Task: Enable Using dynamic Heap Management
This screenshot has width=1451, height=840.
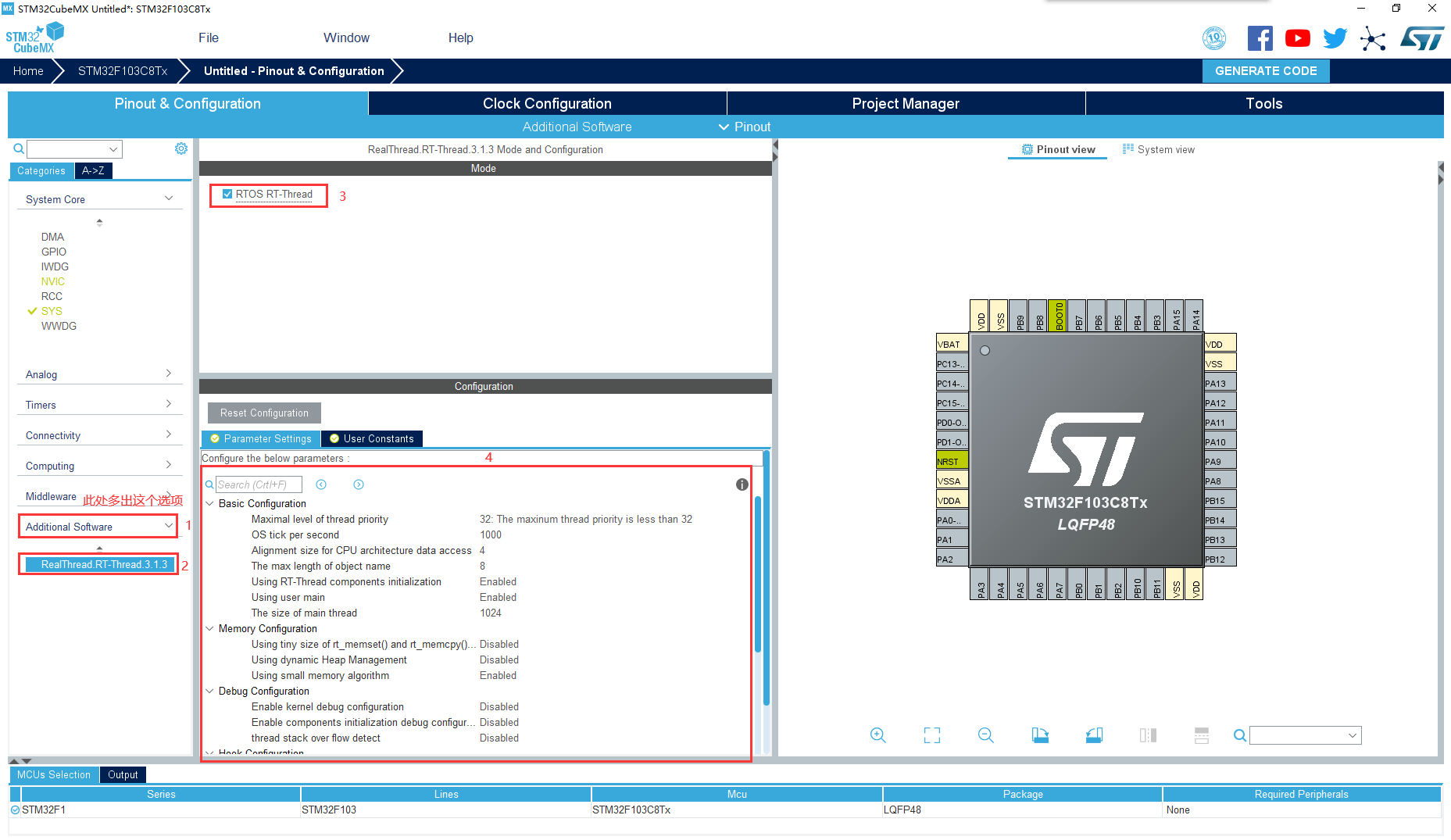Action: [499, 659]
